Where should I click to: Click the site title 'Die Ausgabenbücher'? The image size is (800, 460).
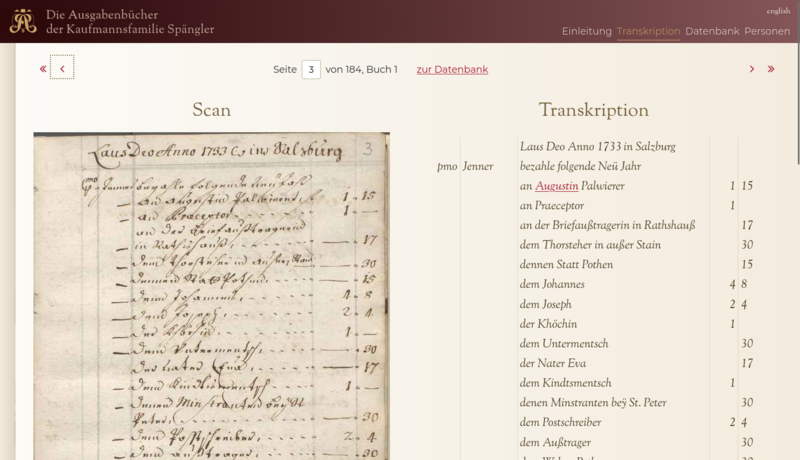pyautogui.click(x=115, y=14)
